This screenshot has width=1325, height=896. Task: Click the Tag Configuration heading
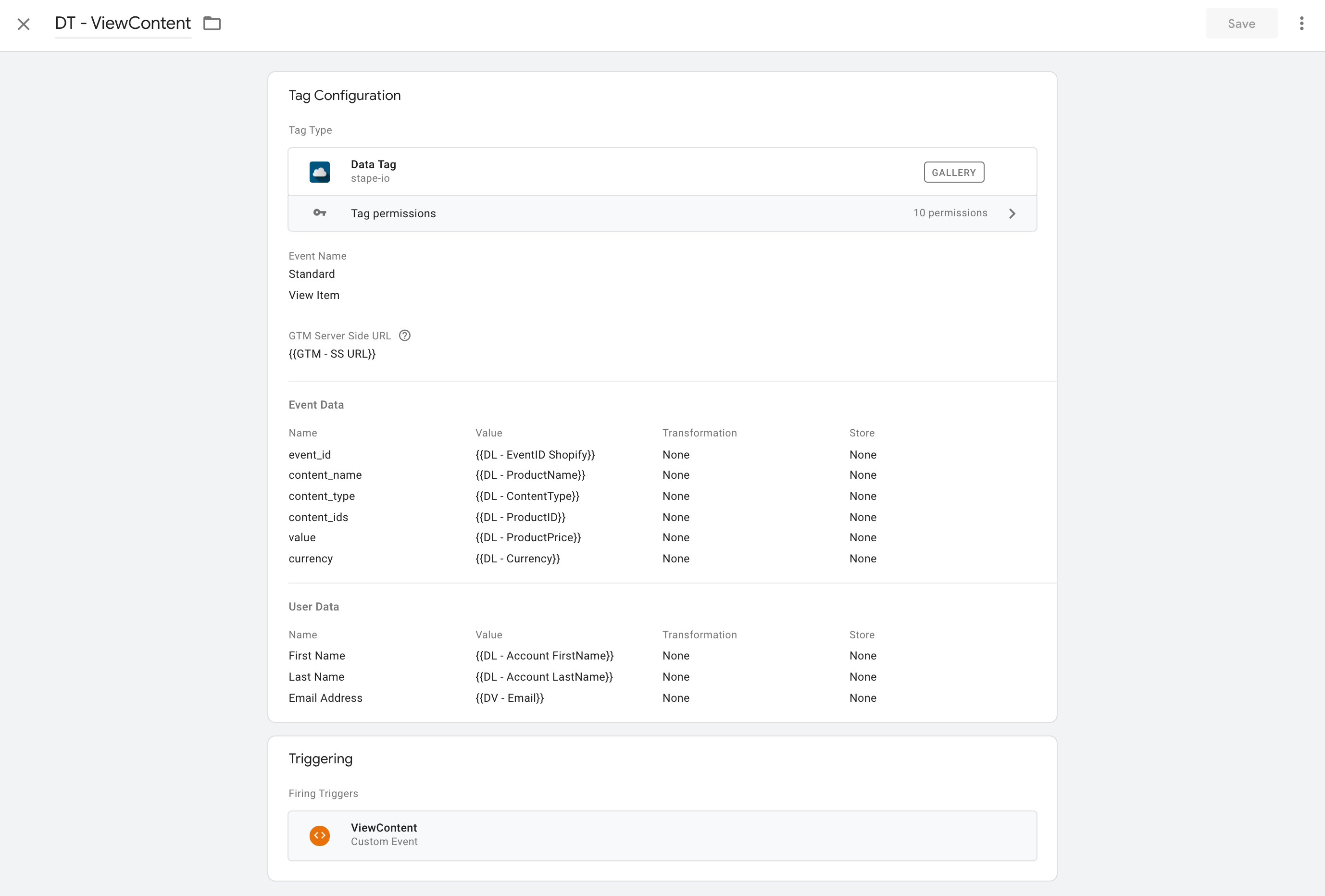[344, 95]
